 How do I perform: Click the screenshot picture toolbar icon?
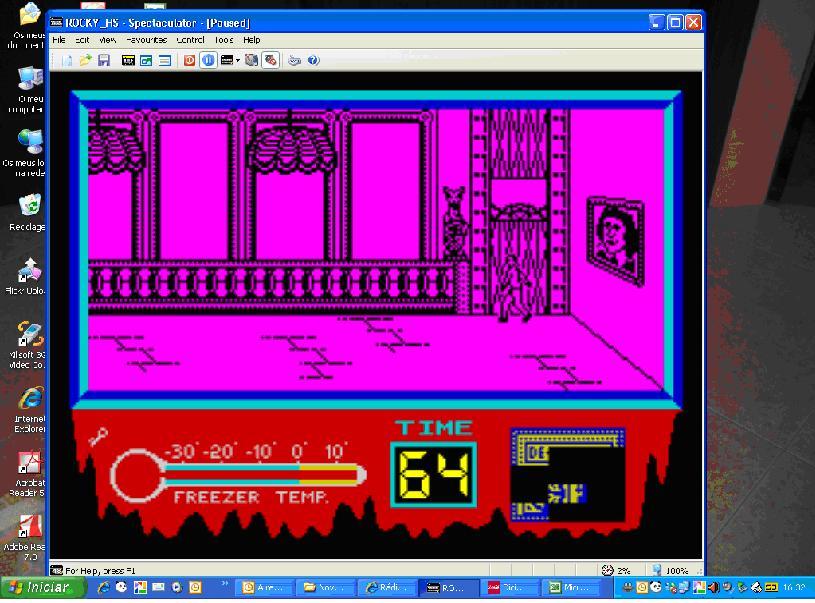point(146,60)
